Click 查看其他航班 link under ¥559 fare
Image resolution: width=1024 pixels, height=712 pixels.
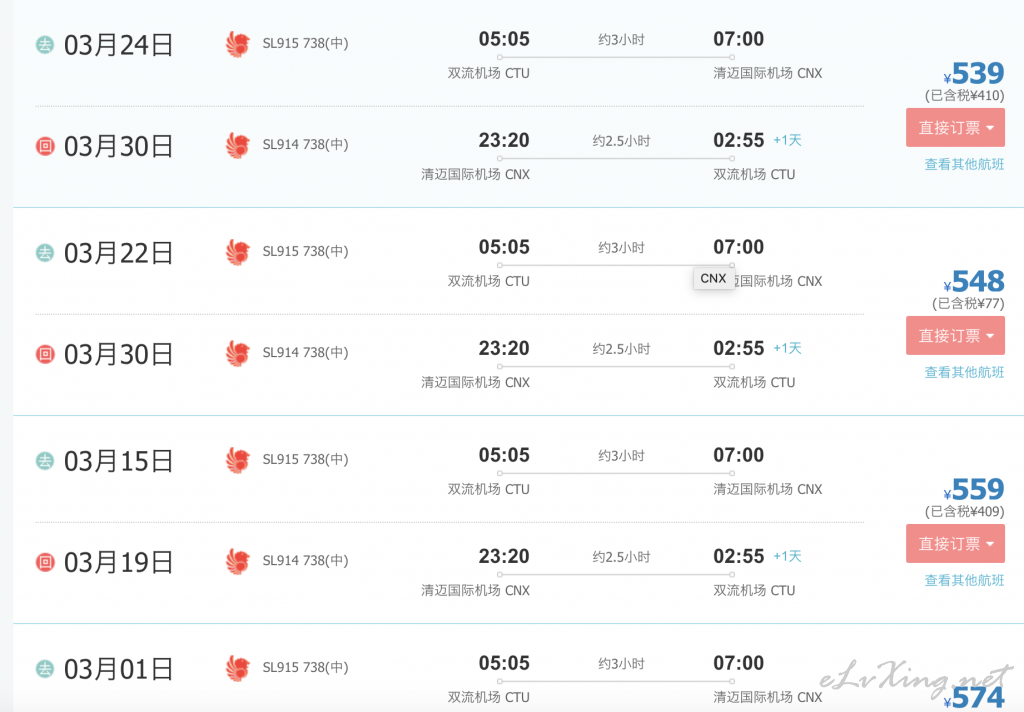click(x=964, y=579)
